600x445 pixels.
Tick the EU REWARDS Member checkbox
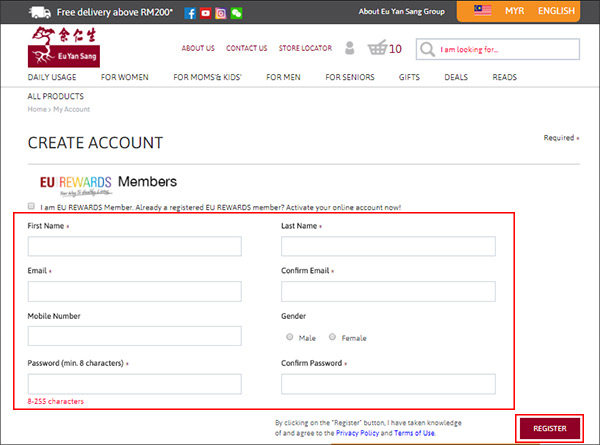click(31, 206)
